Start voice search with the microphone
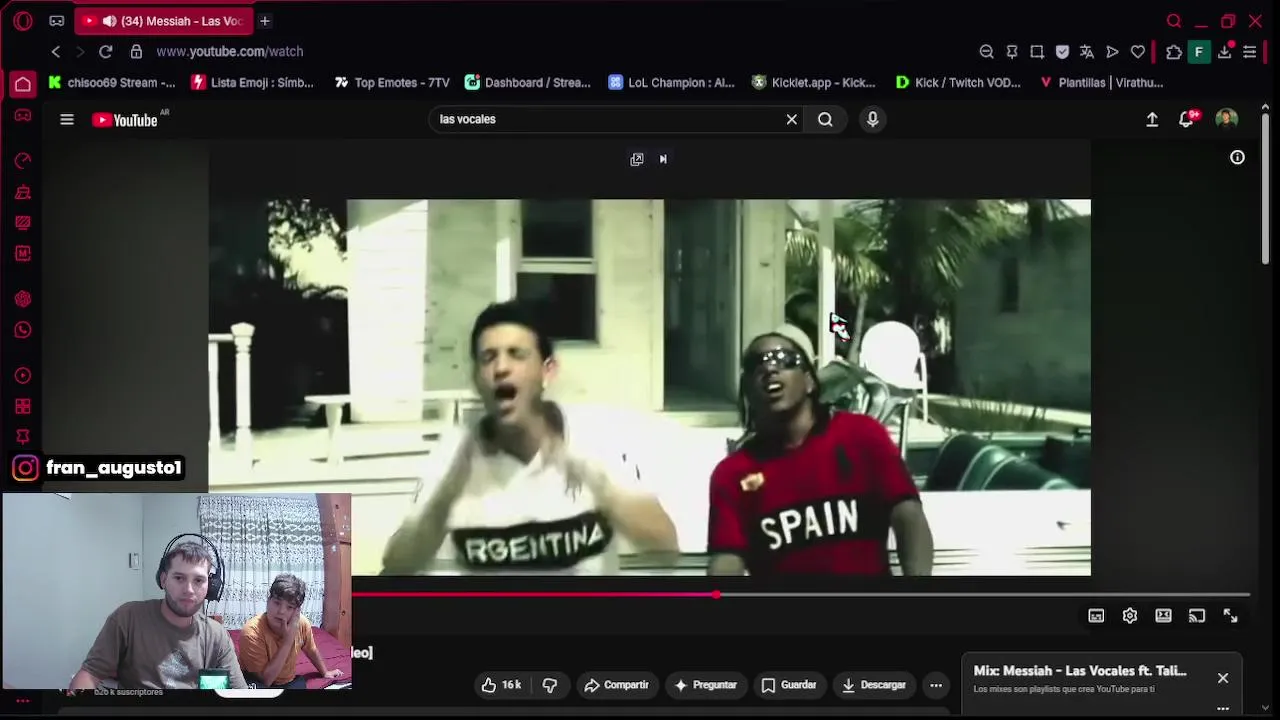 pos(873,119)
